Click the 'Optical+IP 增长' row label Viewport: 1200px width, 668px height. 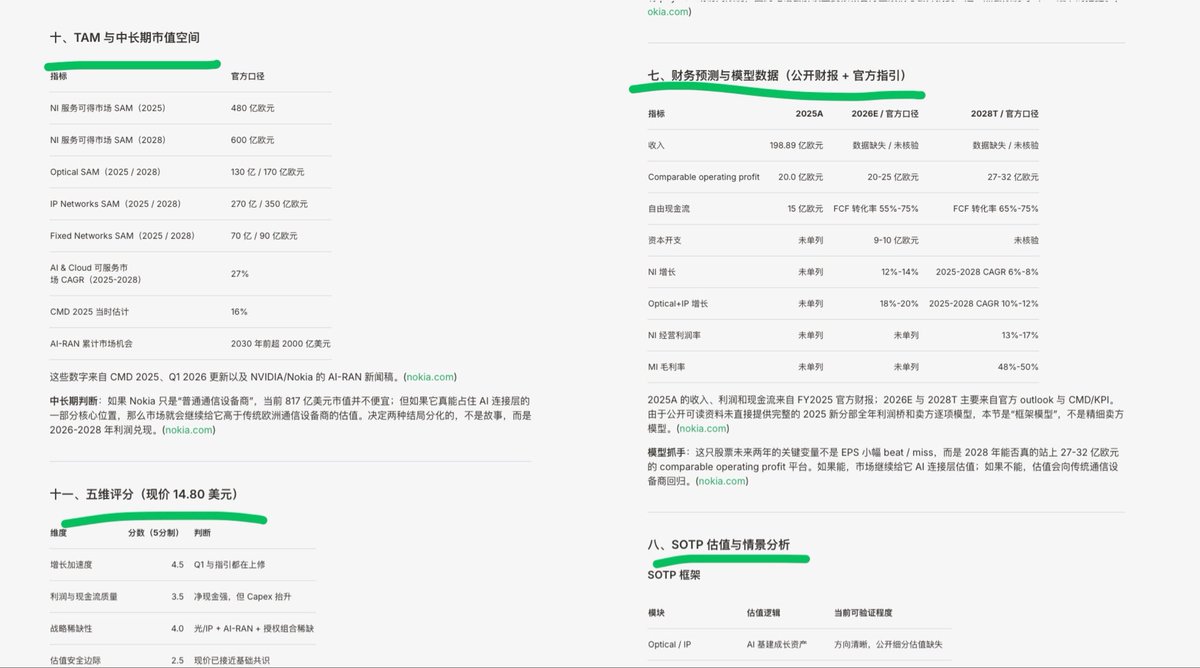pos(678,303)
